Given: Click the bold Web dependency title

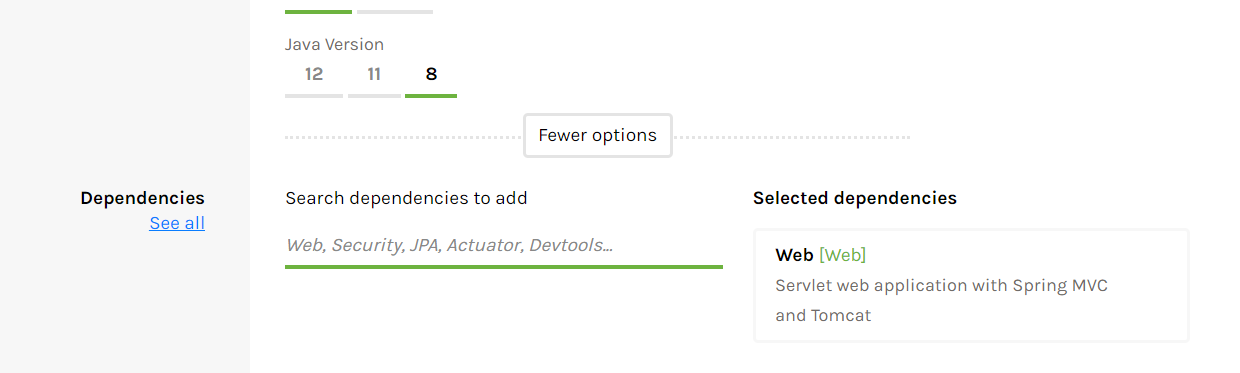Looking at the screenshot, I should [794, 255].
